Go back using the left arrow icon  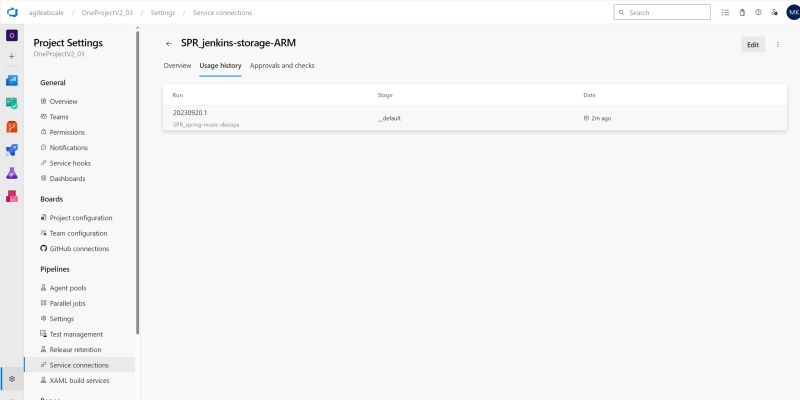point(169,44)
